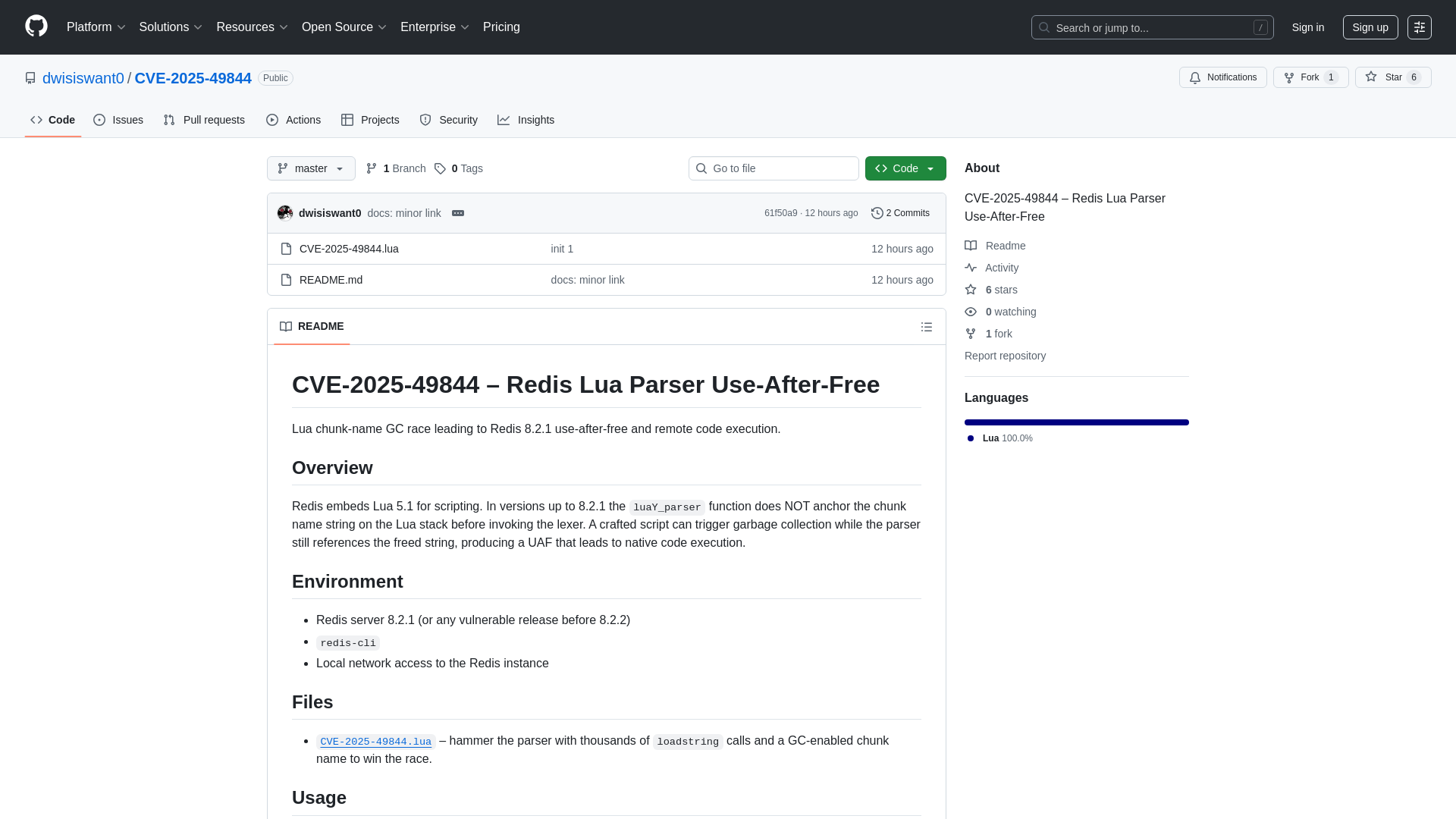This screenshot has height=819, width=1456.
Task: Expand the green Code button dropdown
Action: tap(931, 168)
